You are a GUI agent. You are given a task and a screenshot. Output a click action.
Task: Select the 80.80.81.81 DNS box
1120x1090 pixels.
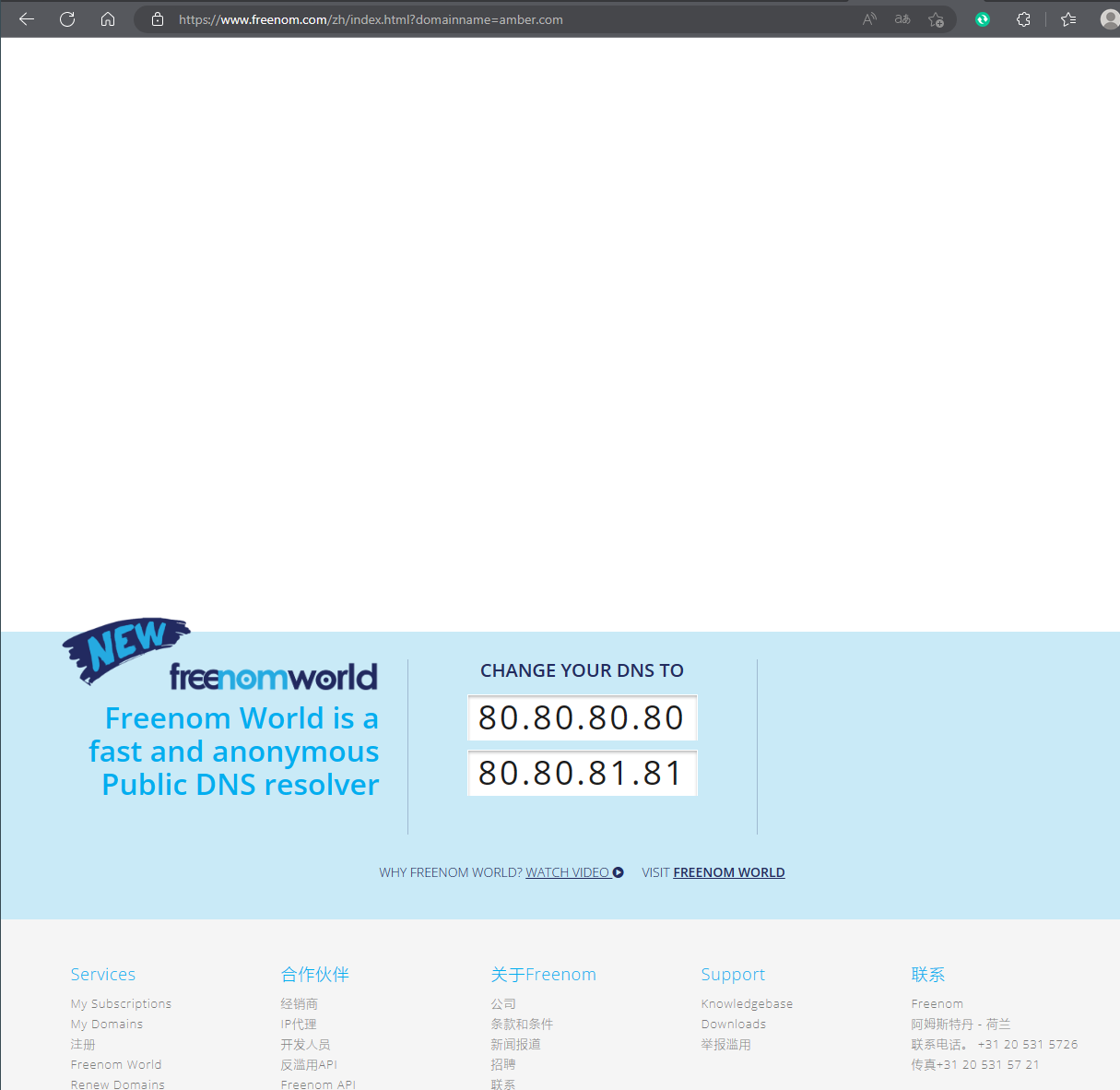tap(583, 773)
